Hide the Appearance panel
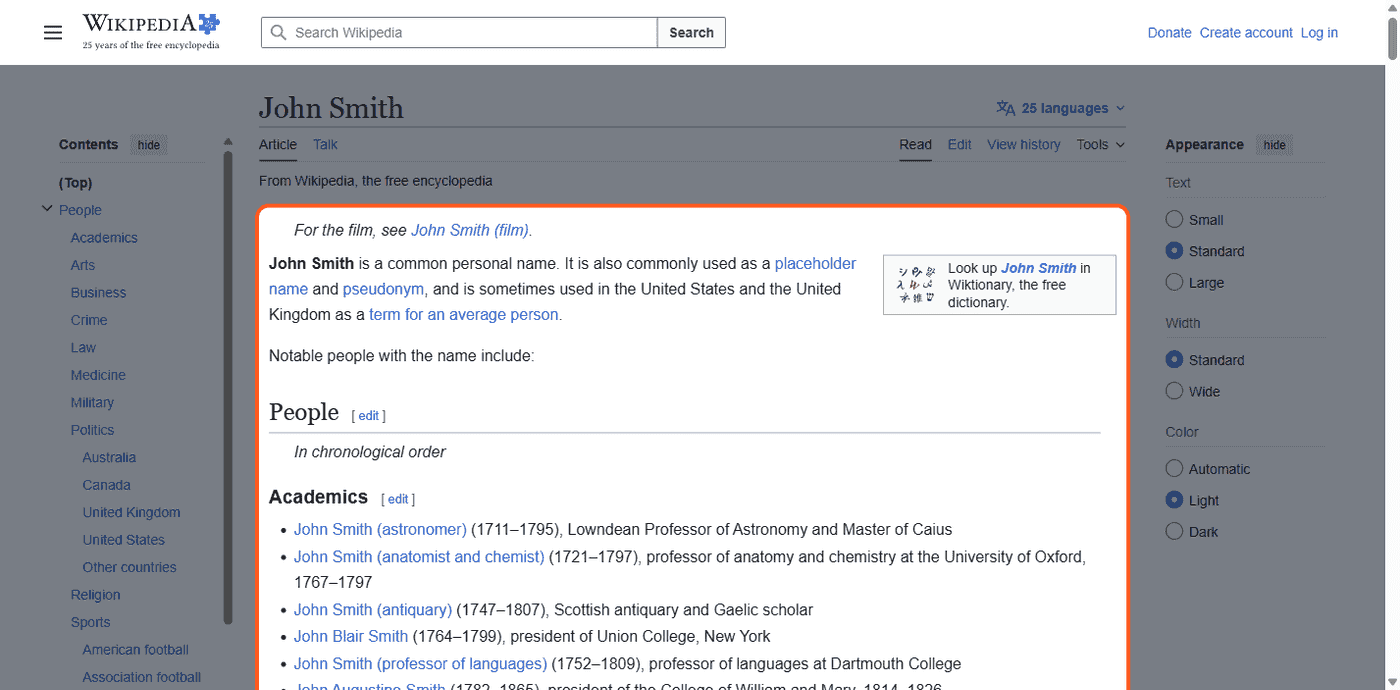Viewport: 1400px width, 690px height. (1275, 145)
